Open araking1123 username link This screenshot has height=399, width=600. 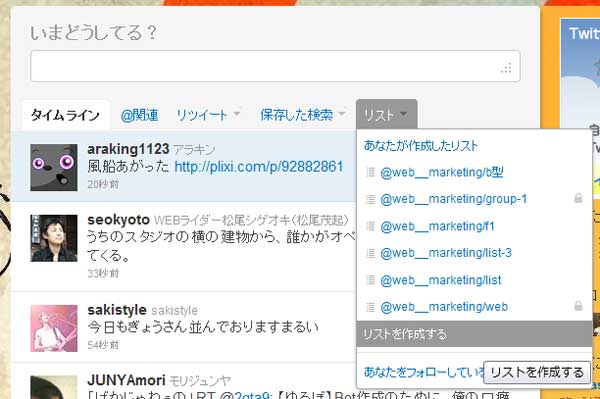[128, 149]
